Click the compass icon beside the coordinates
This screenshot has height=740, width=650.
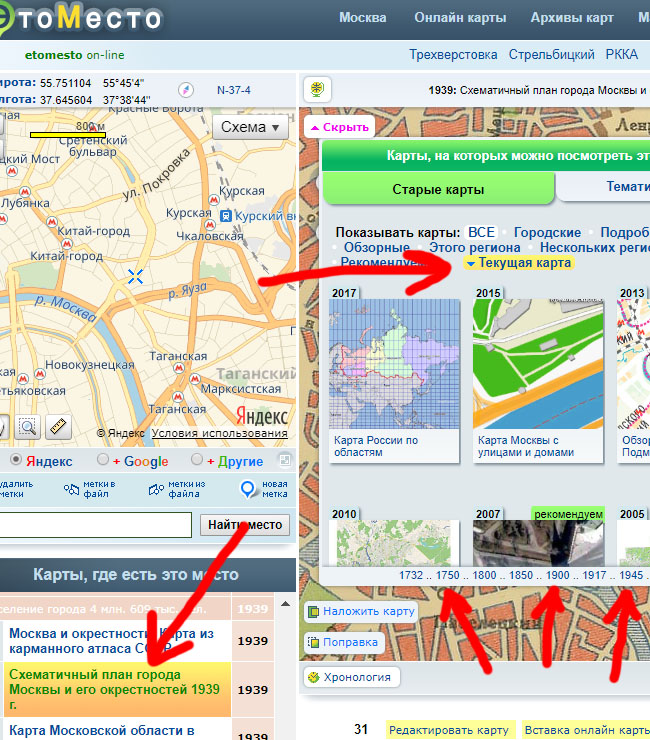pyautogui.click(x=184, y=89)
